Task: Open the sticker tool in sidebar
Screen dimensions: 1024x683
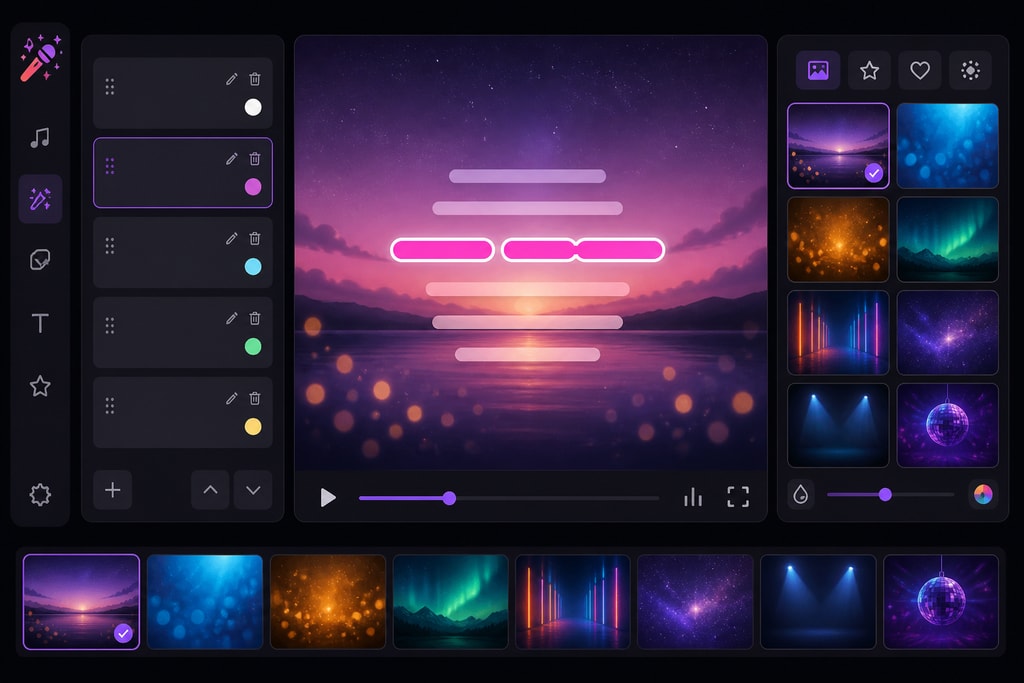Action: coord(40,260)
